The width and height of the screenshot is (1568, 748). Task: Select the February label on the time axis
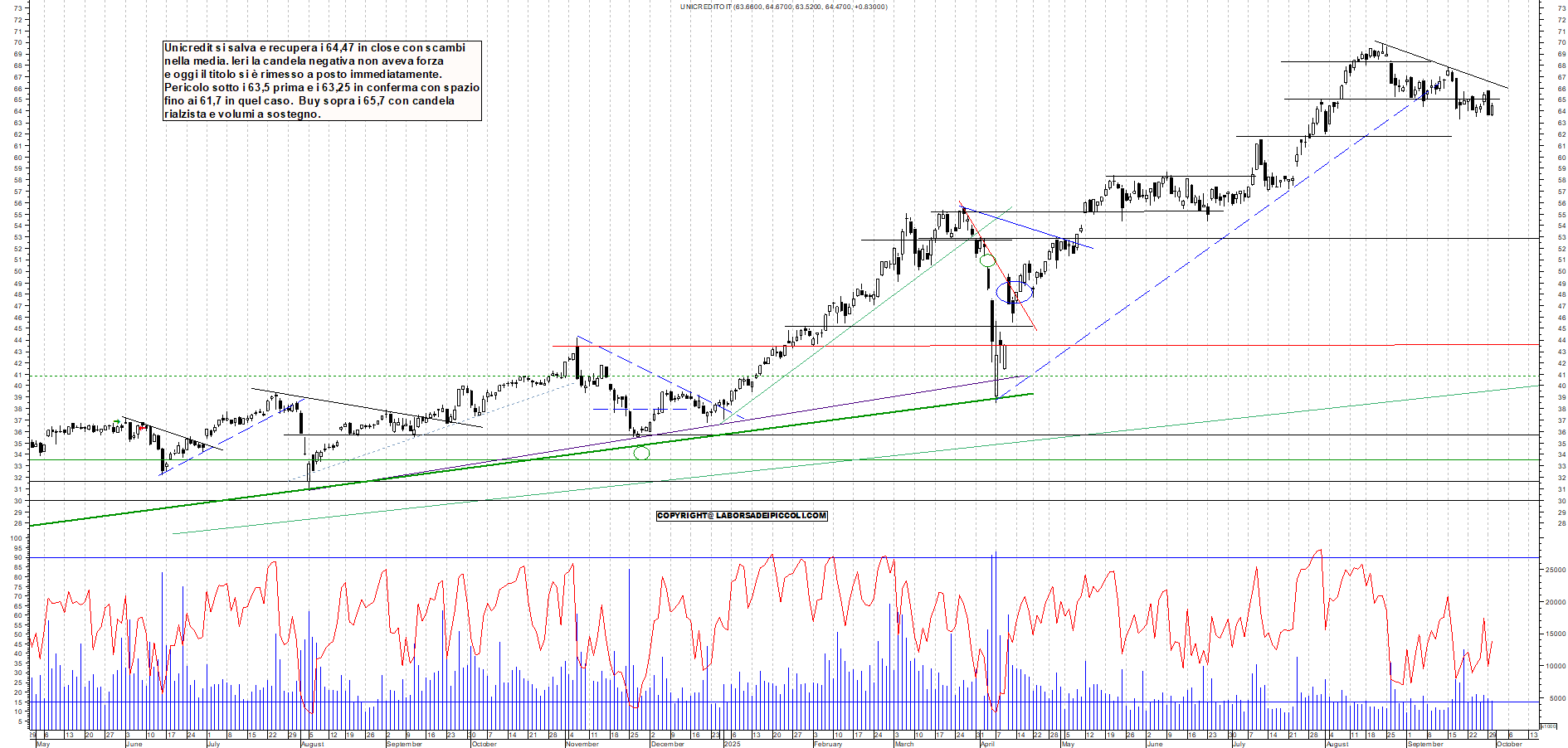coord(828,744)
